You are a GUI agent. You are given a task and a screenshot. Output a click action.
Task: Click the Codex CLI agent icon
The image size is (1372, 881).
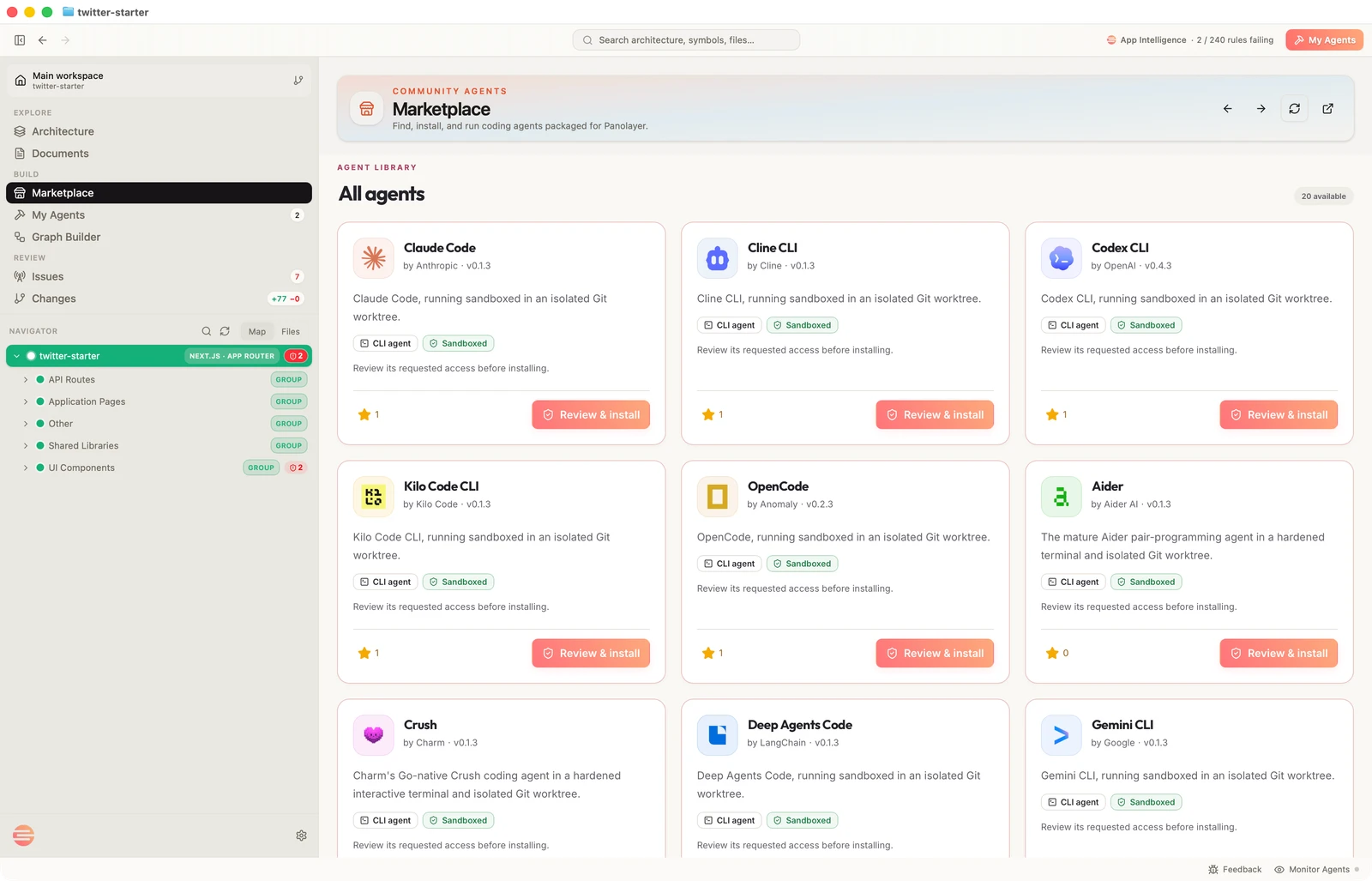pos(1062,258)
